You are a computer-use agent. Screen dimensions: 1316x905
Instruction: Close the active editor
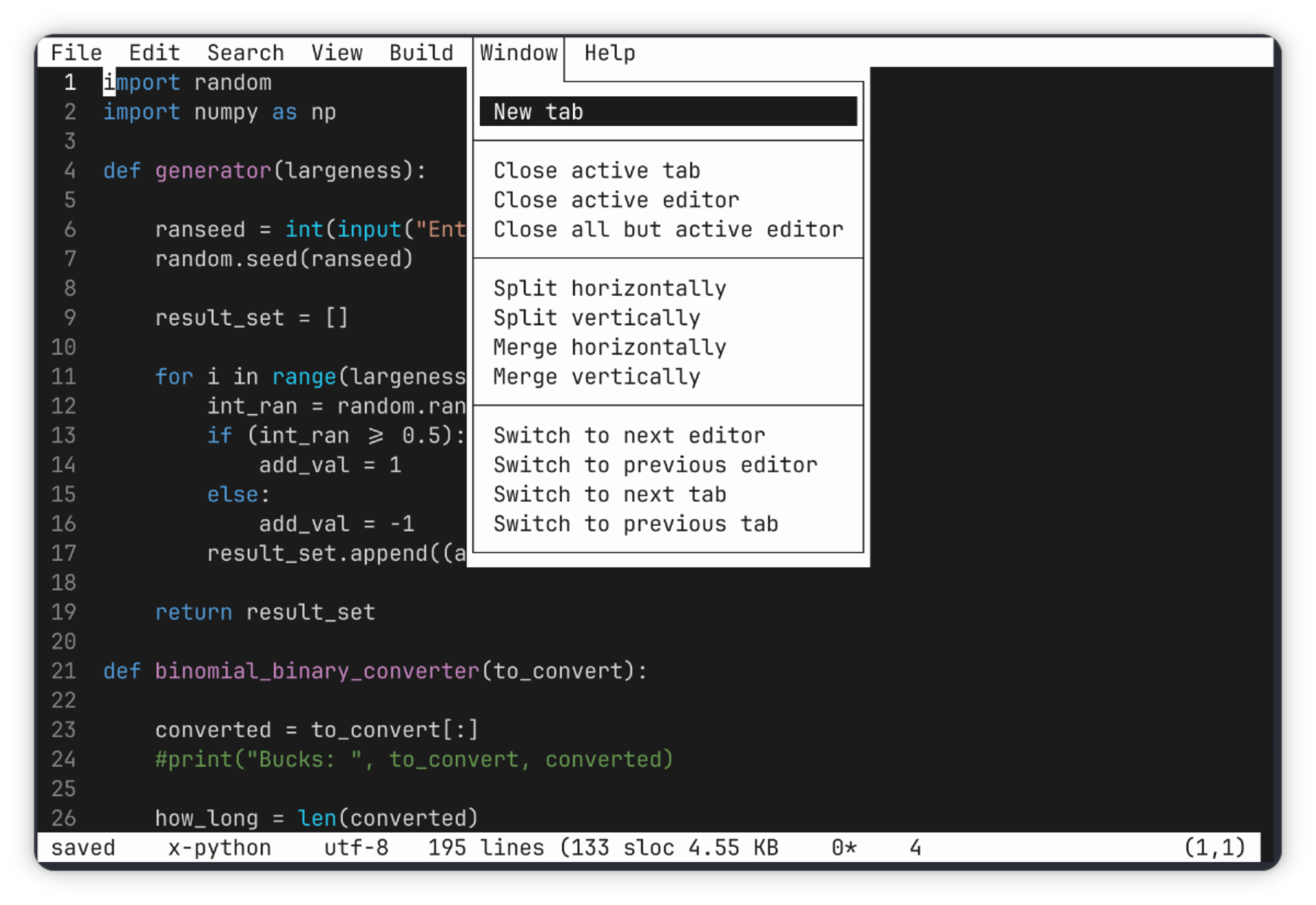(x=616, y=199)
